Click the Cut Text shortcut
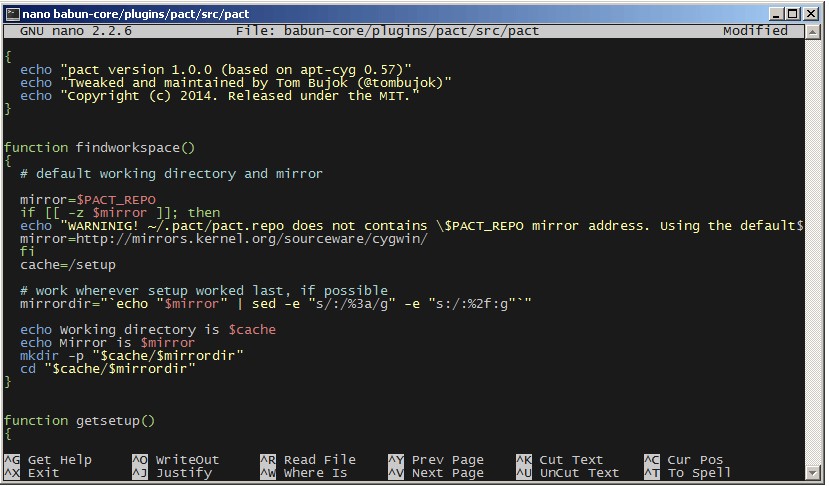 (x=571, y=460)
